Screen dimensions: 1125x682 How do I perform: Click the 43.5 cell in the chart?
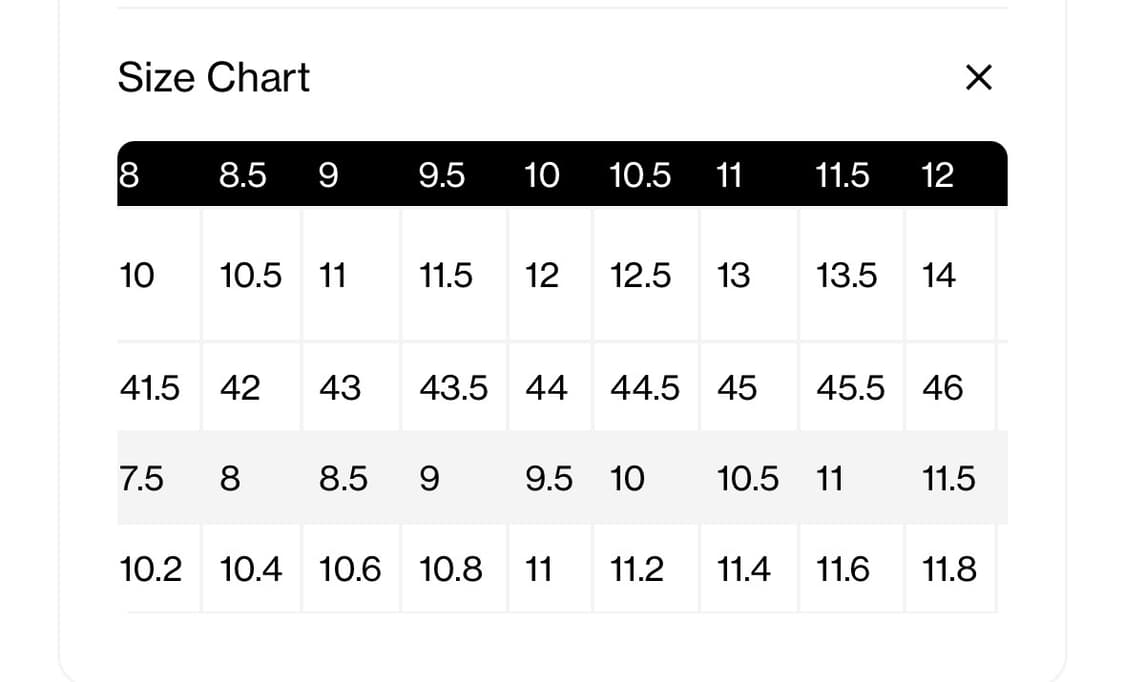point(453,387)
